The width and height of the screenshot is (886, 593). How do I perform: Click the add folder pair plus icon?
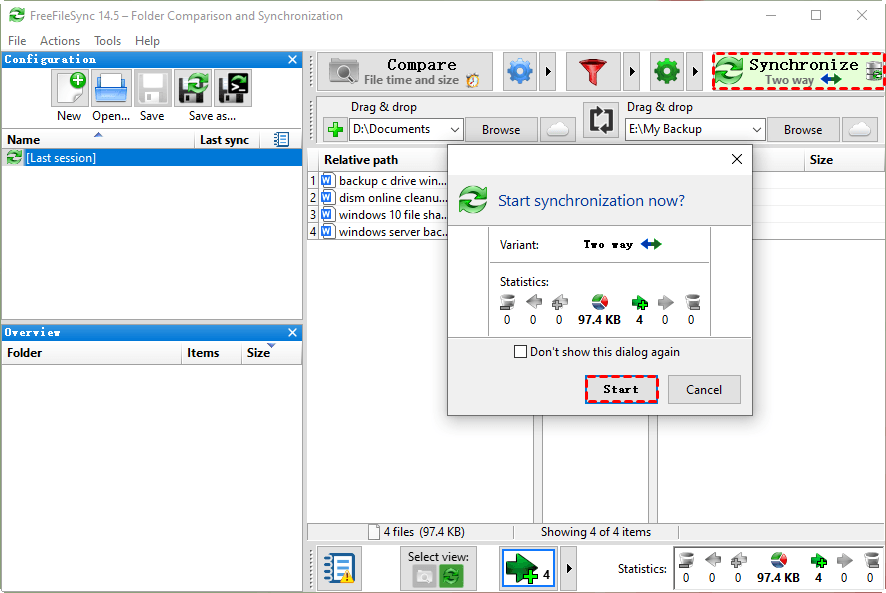click(335, 129)
